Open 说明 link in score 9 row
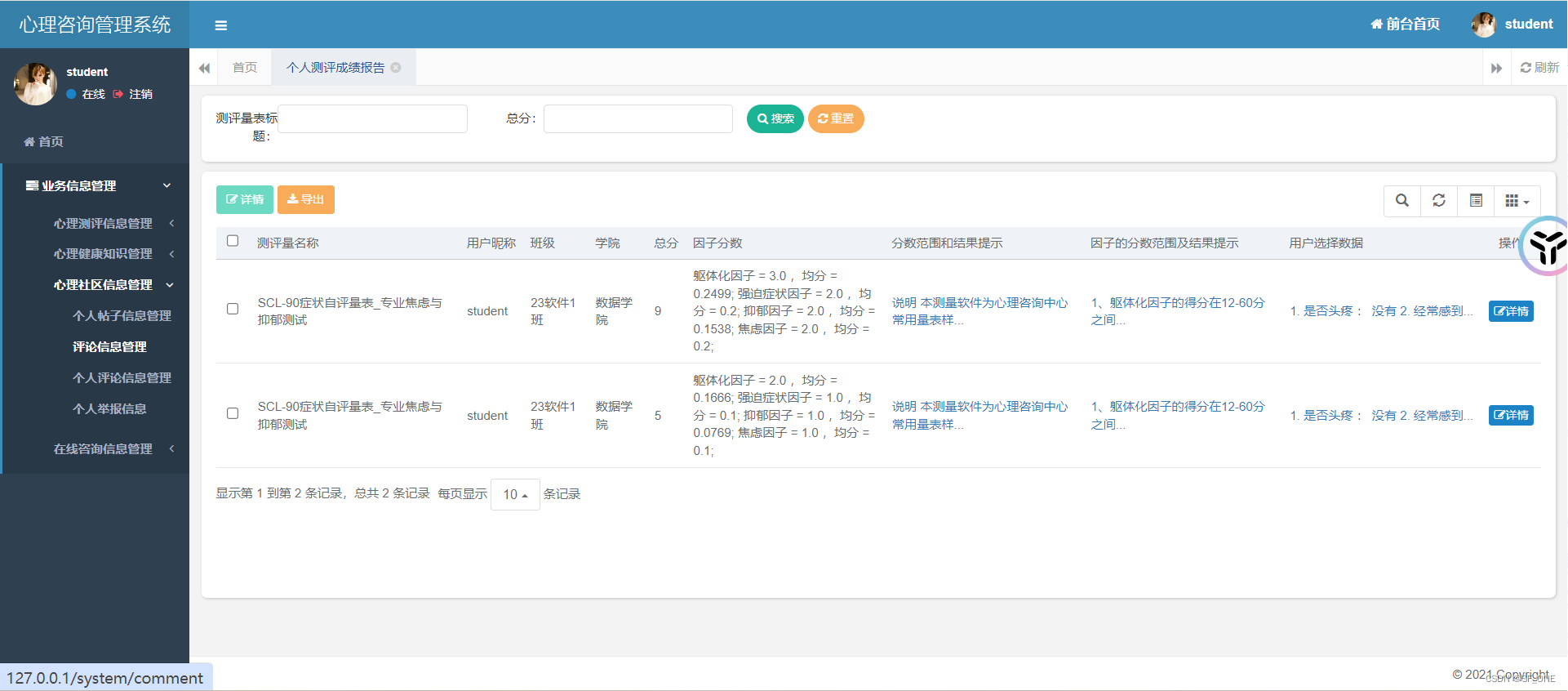This screenshot has width=1568, height=691. tap(979, 311)
